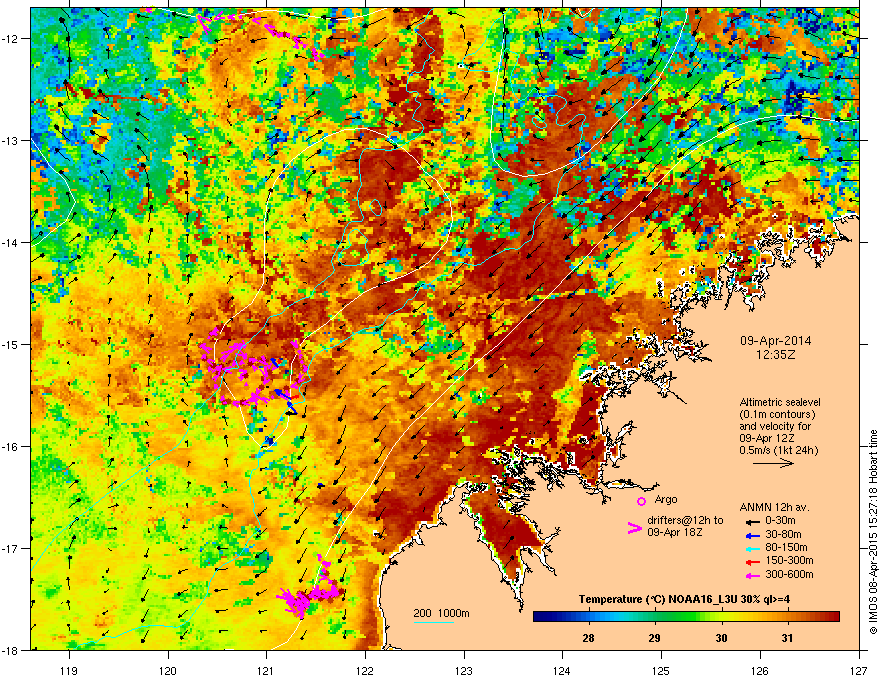Click the '0.5m/s (1kt 24h)' velocity scale text
Screen dimensions: 880x680
(x=778, y=450)
